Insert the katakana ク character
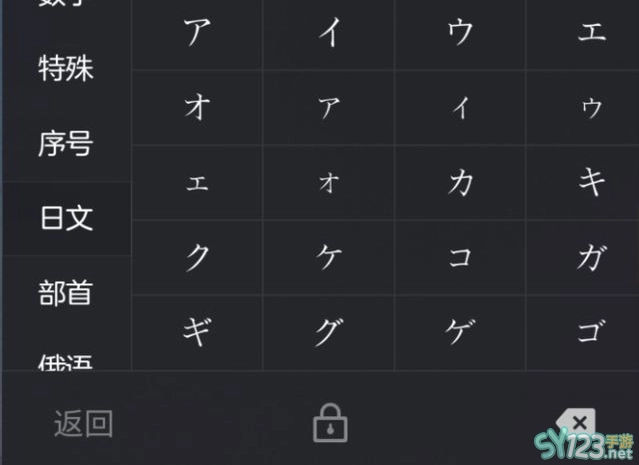 197,257
